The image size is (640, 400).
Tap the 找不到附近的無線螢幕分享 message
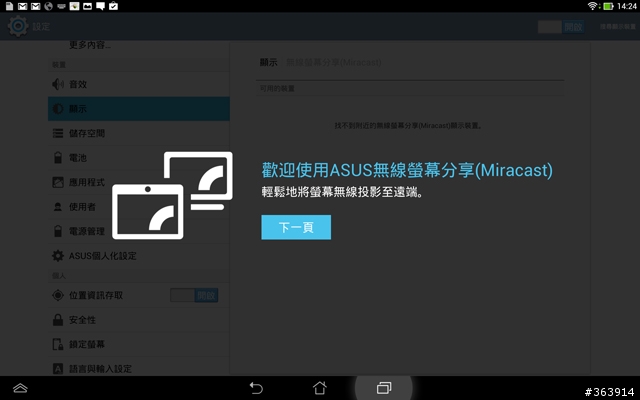[408, 126]
